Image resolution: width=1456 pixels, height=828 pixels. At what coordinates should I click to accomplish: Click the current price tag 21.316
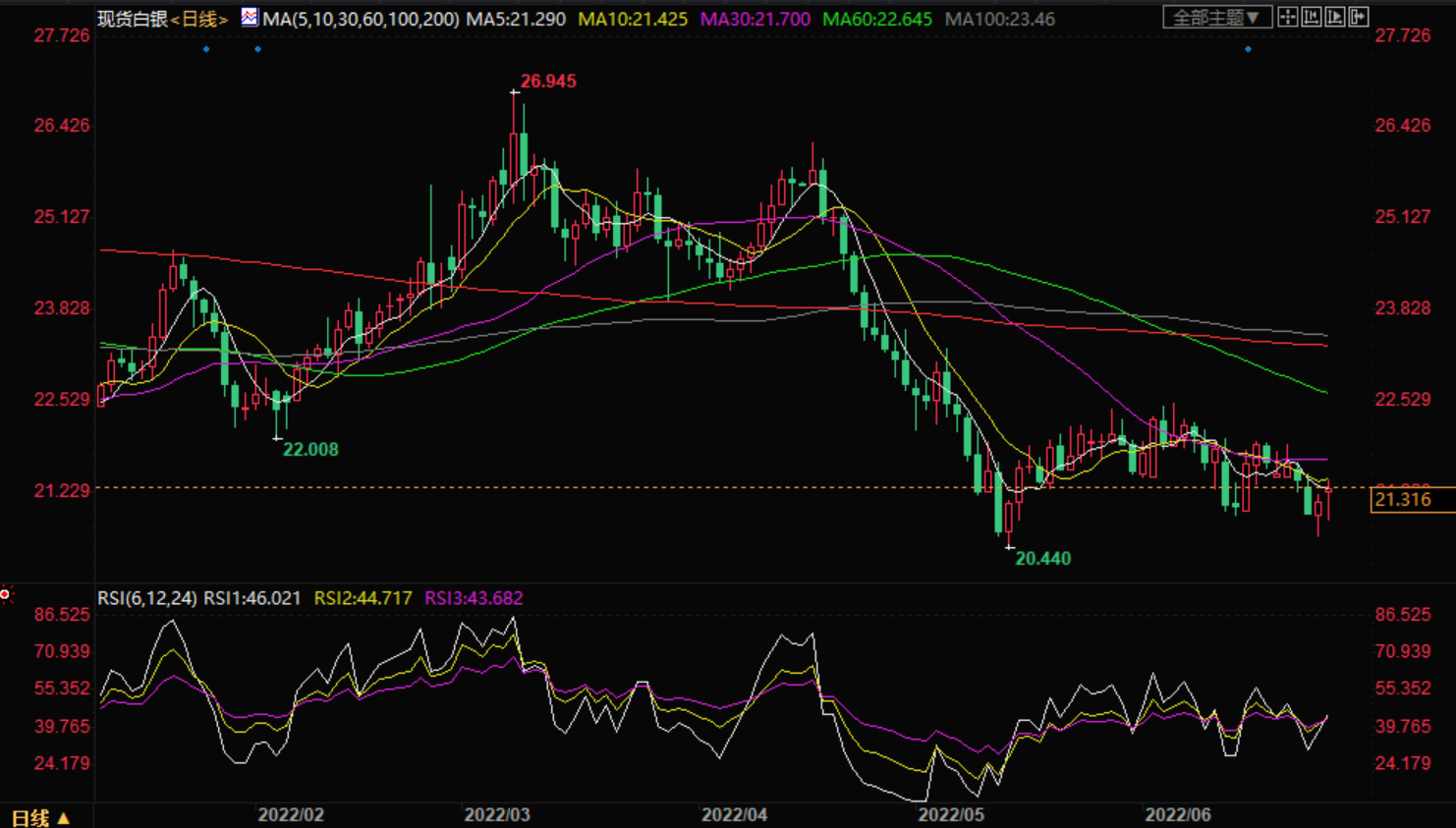pyautogui.click(x=1411, y=500)
